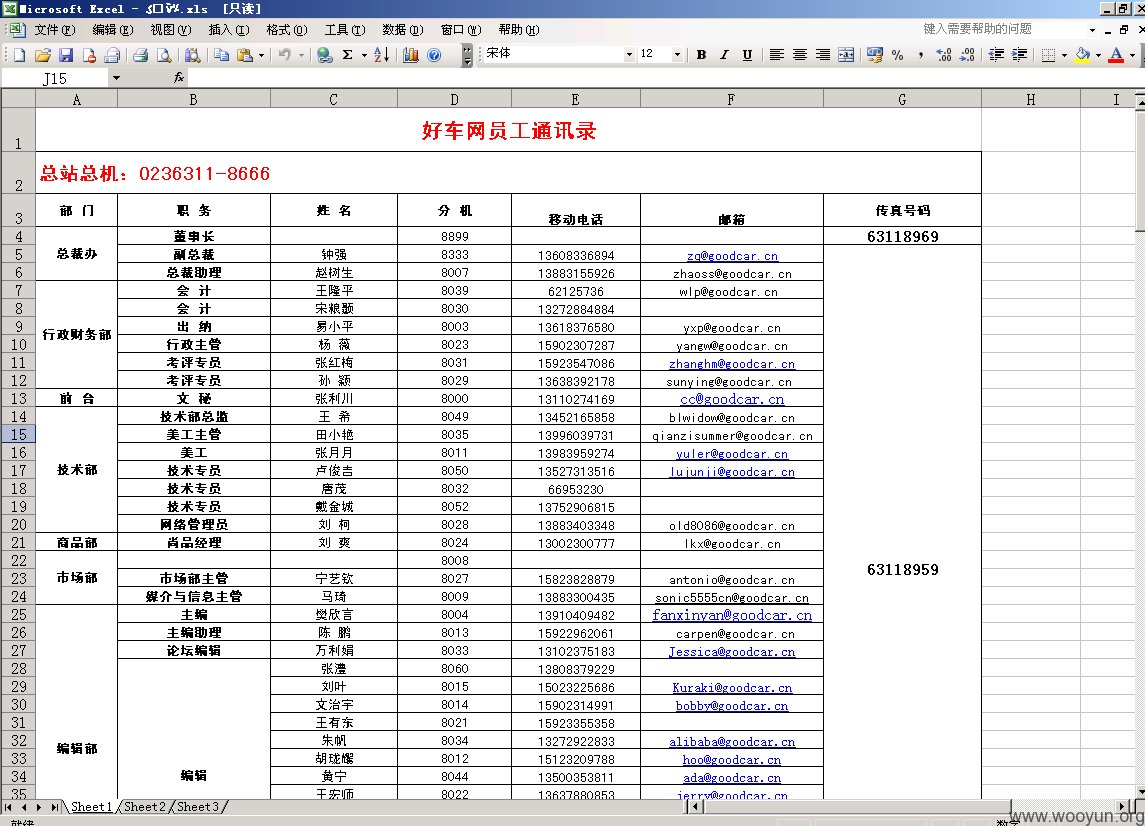This screenshot has width=1145, height=826.
Task: Click the Increase Decimal icon
Action: [943, 55]
